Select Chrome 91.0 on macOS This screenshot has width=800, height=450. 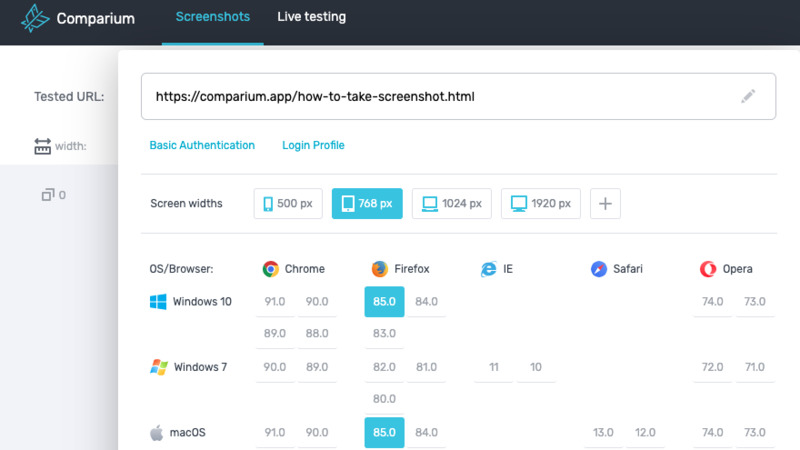coord(274,433)
